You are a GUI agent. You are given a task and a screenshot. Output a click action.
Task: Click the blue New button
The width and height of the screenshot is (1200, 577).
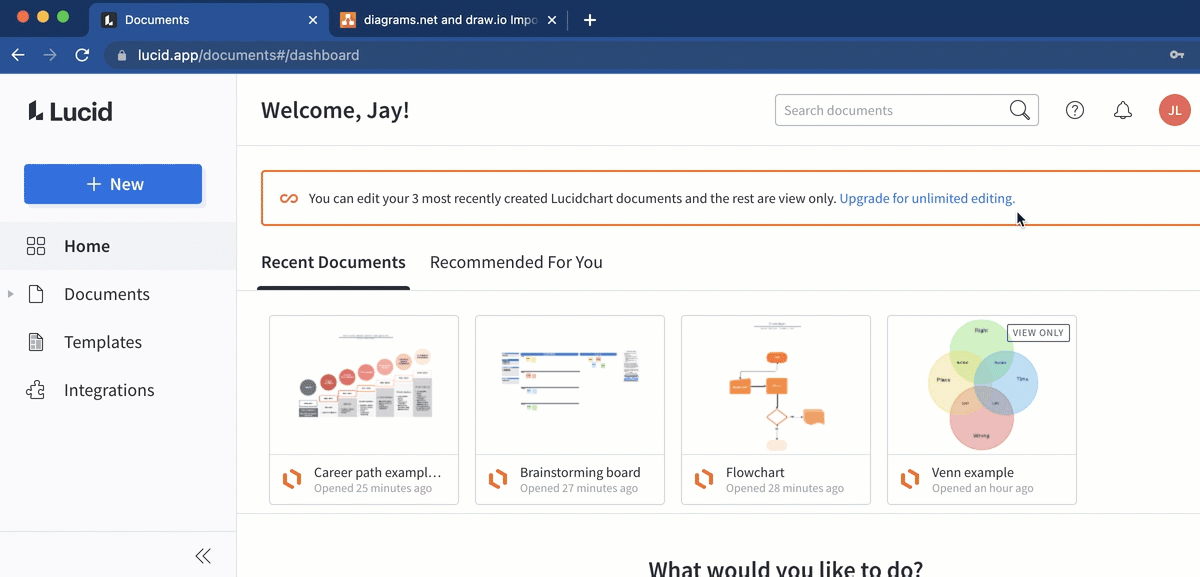click(x=113, y=184)
